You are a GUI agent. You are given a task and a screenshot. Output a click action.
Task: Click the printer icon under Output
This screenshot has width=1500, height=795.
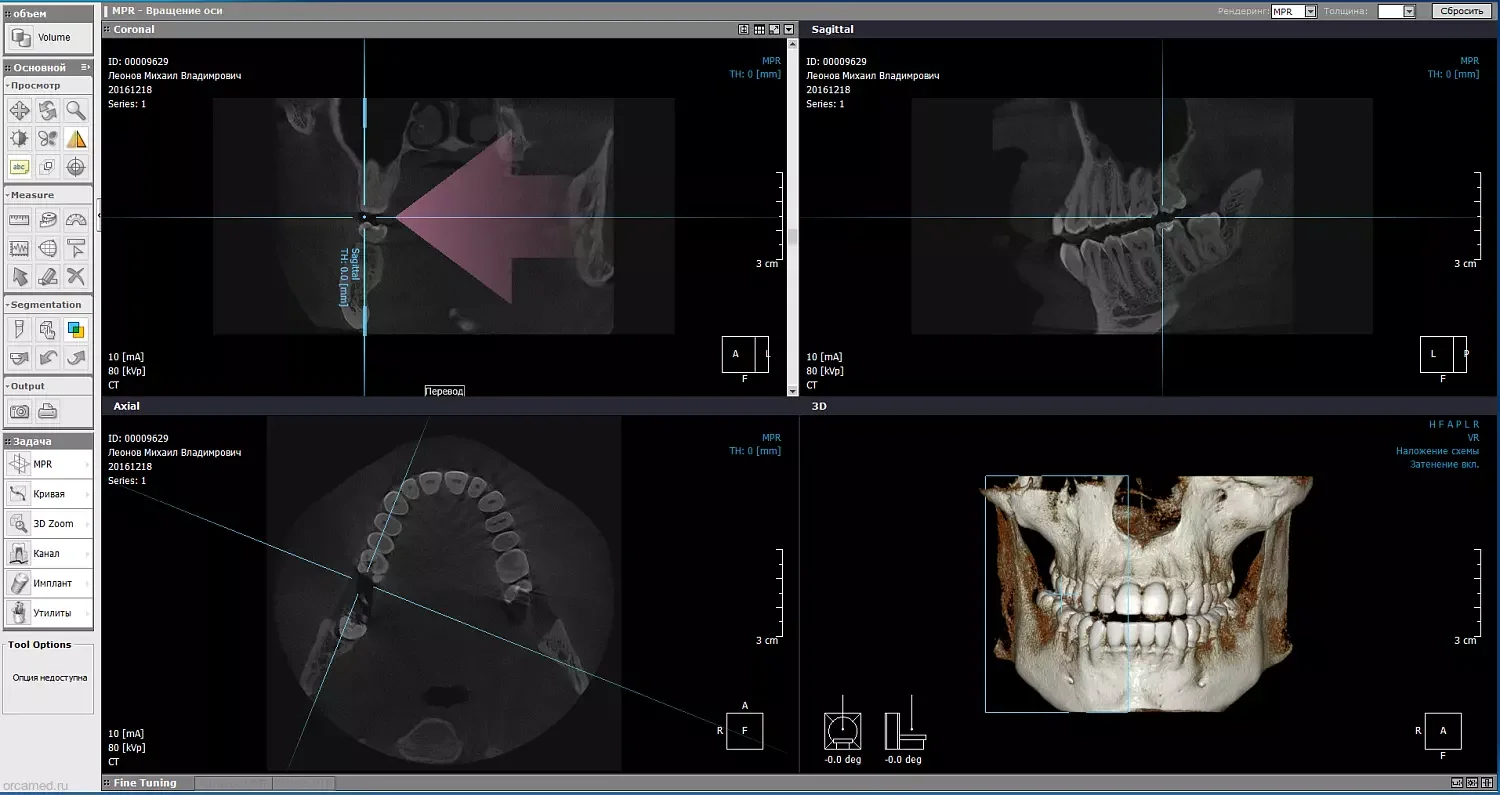click(48, 411)
